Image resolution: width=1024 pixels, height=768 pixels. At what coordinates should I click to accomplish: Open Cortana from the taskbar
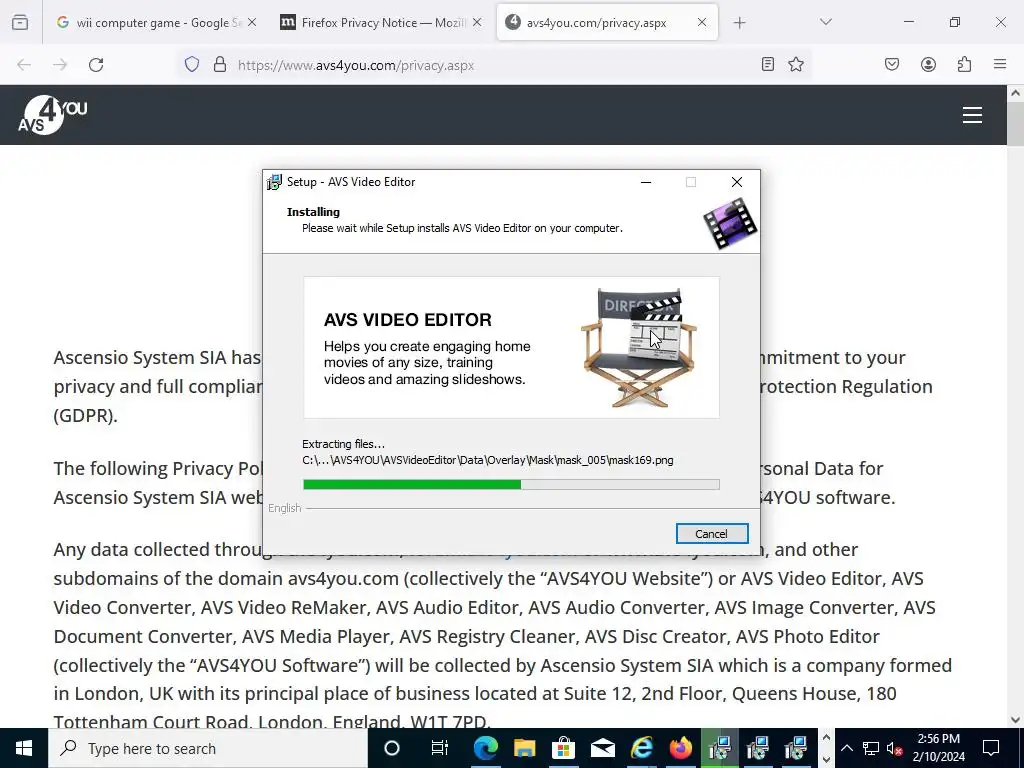point(392,748)
